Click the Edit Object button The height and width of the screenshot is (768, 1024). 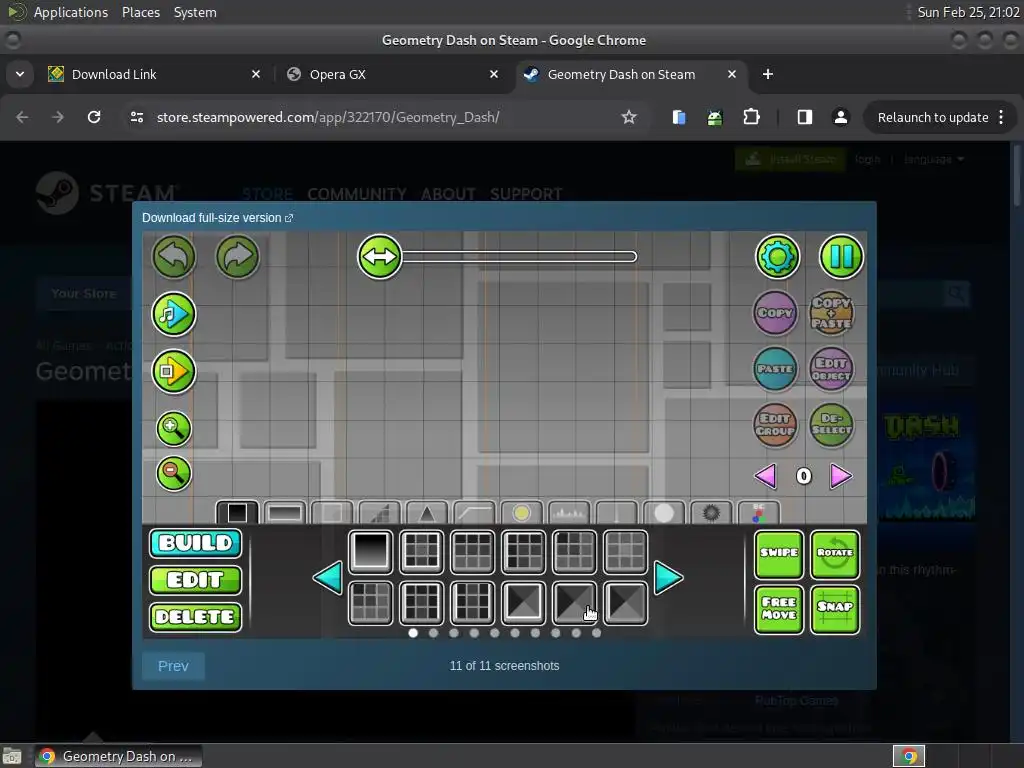click(831, 369)
